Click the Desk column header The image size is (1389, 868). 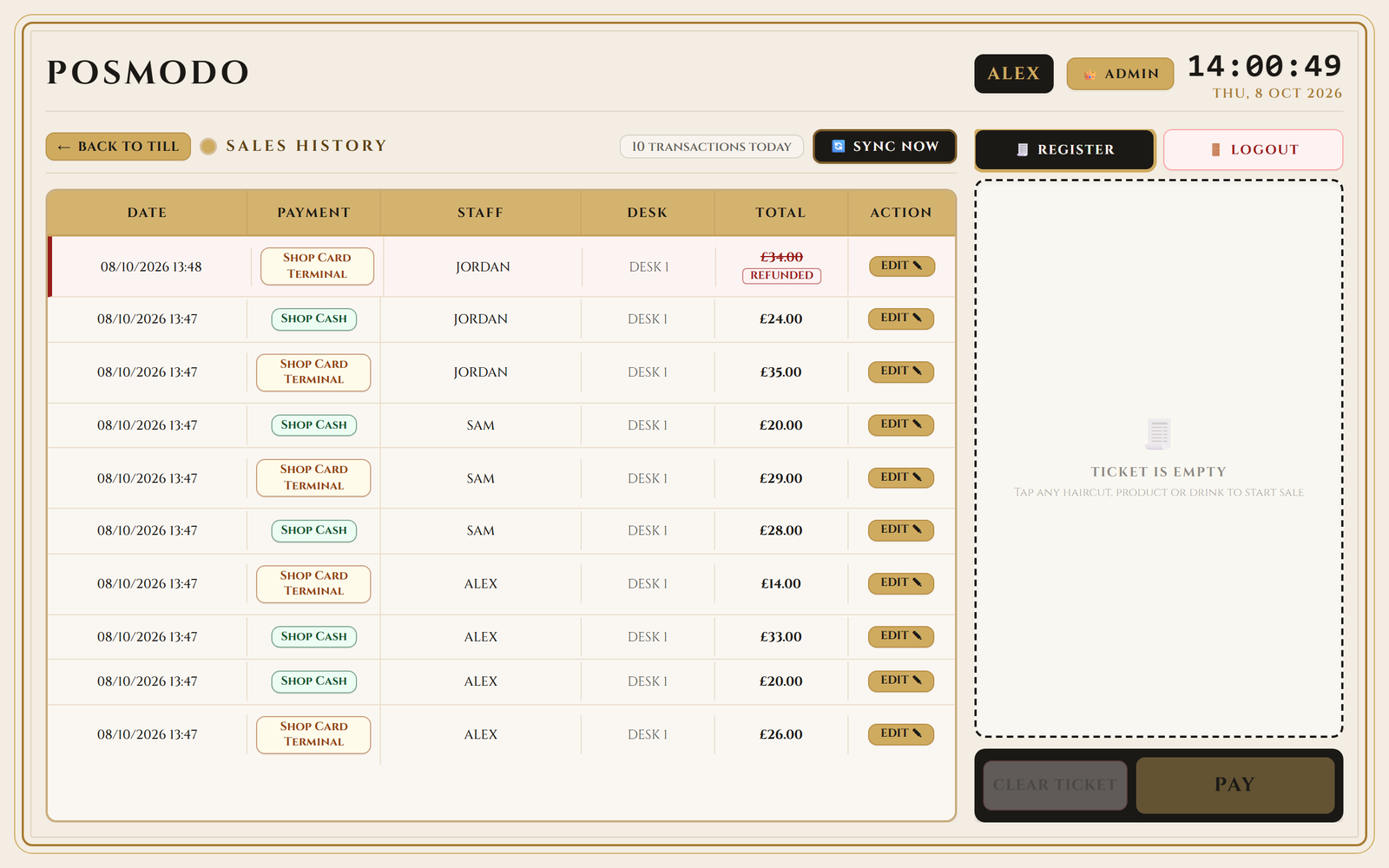tap(648, 213)
